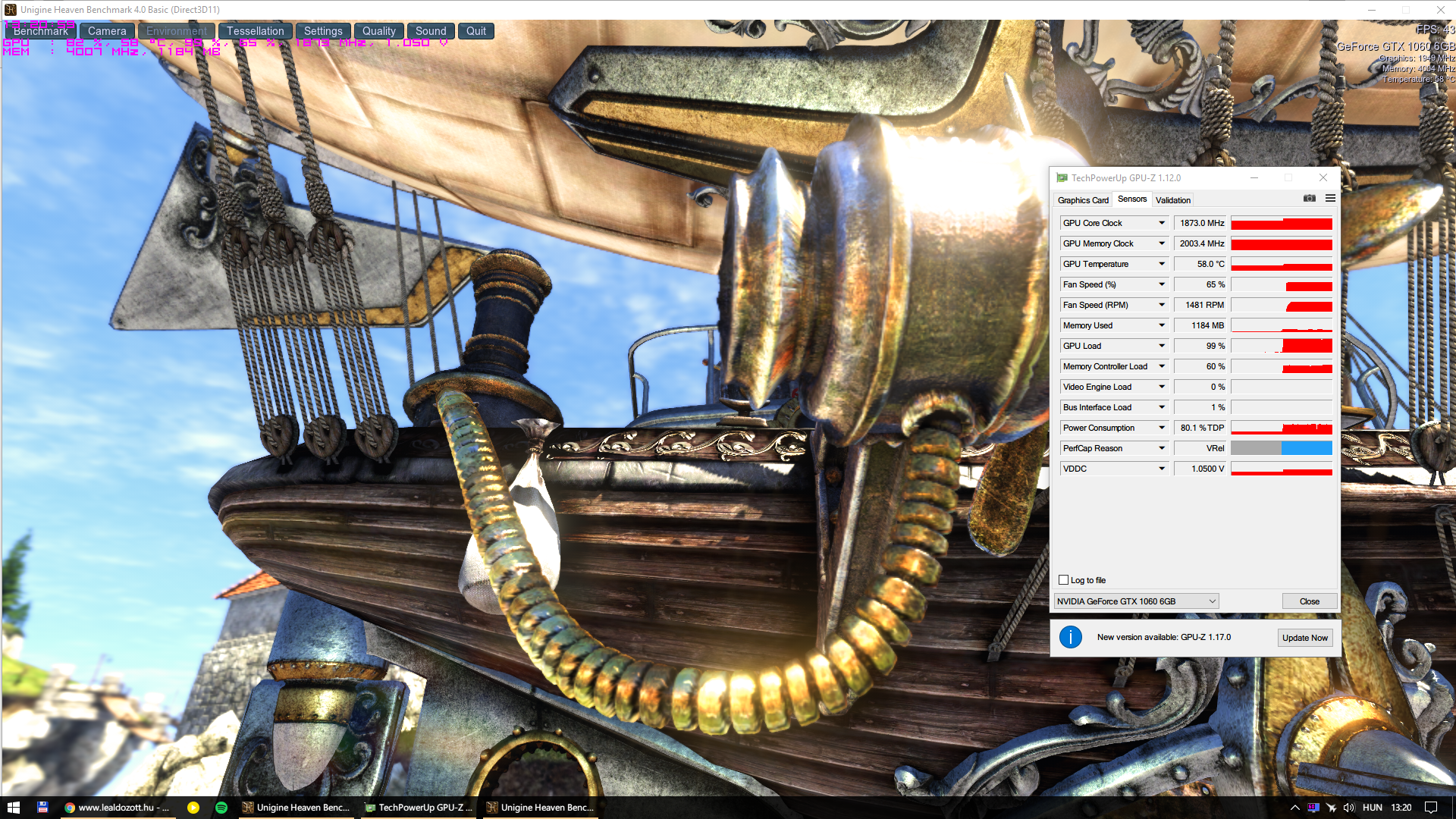Open the Action Center notification icon

point(1431,808)
